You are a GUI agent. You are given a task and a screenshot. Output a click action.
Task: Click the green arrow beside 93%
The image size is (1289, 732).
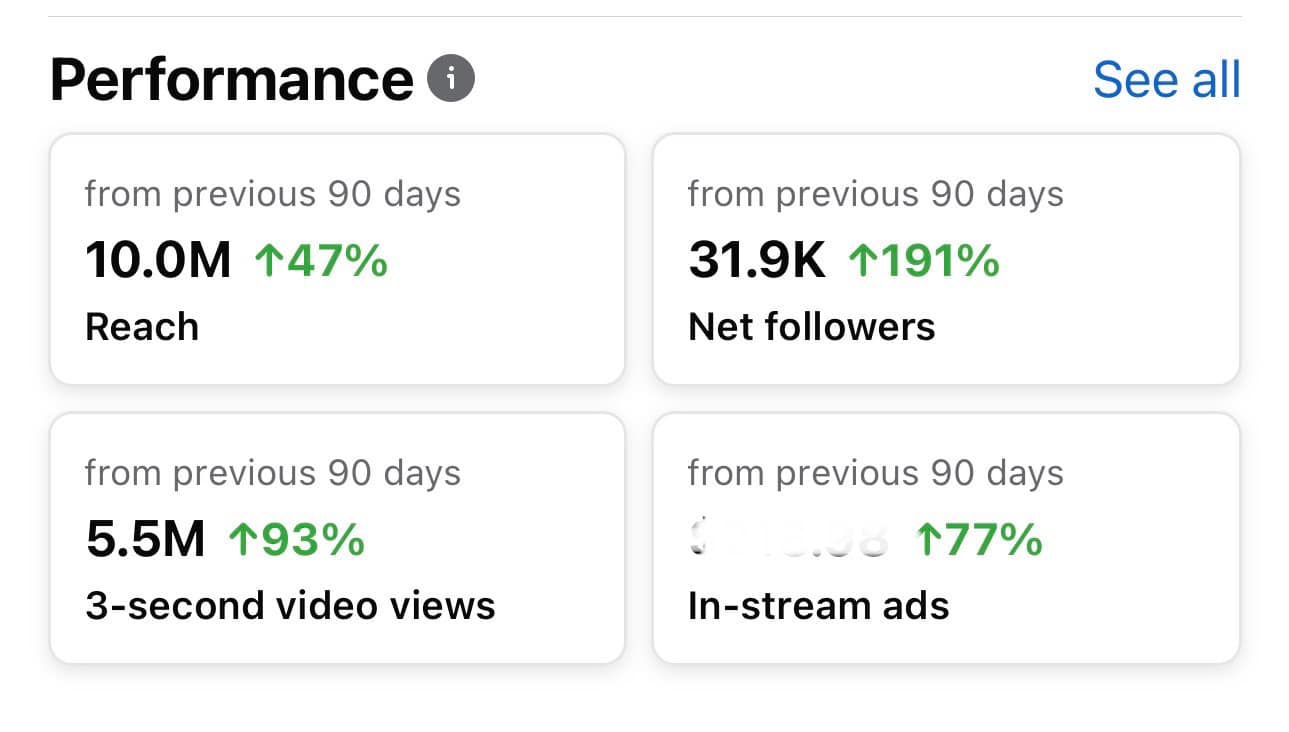point(242,541)
